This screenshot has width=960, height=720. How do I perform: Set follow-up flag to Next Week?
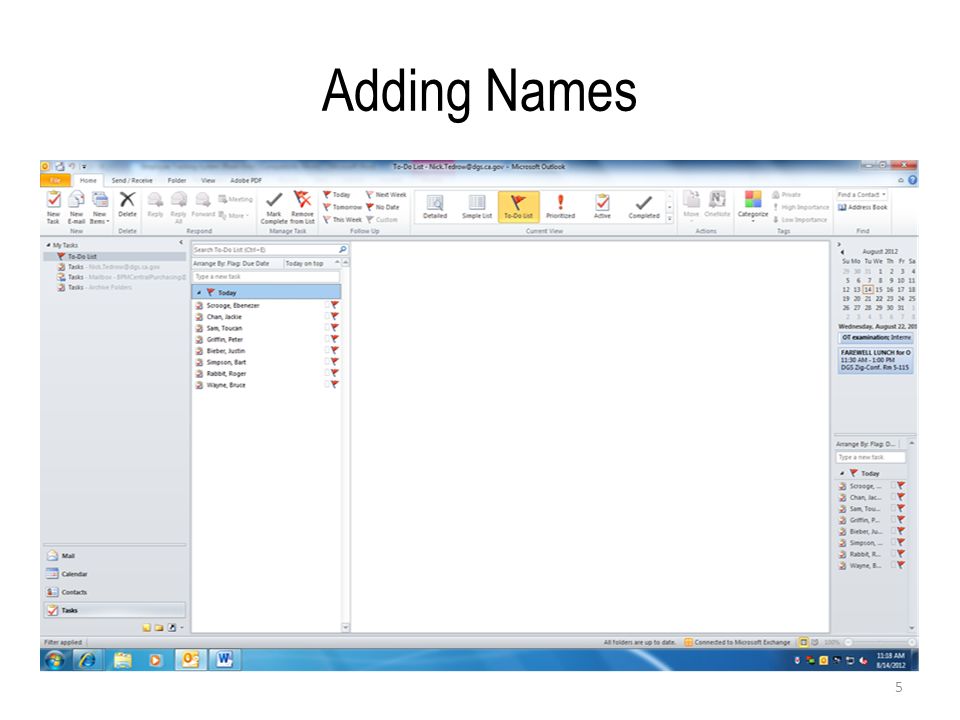pyautogui.click(x=386, y=195)
